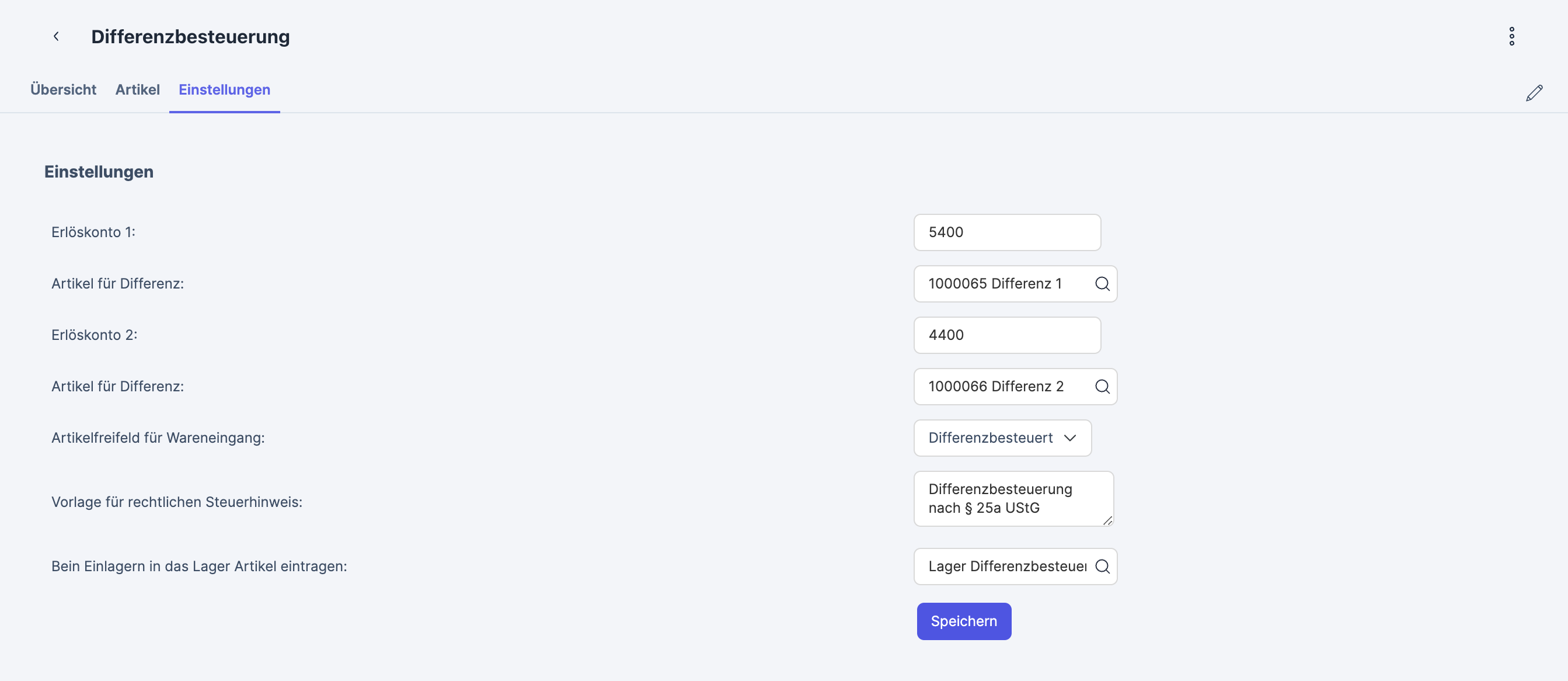Grab the textarea resize handle corner
Screen dimensions: 1568x681
coord(1108,521)
